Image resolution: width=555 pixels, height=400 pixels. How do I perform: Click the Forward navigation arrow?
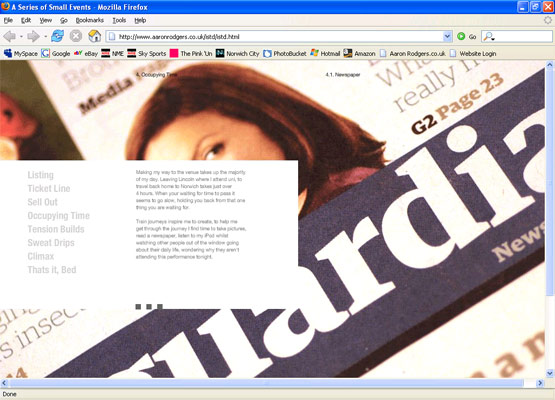pyautogui.click(x=34, y=36)
